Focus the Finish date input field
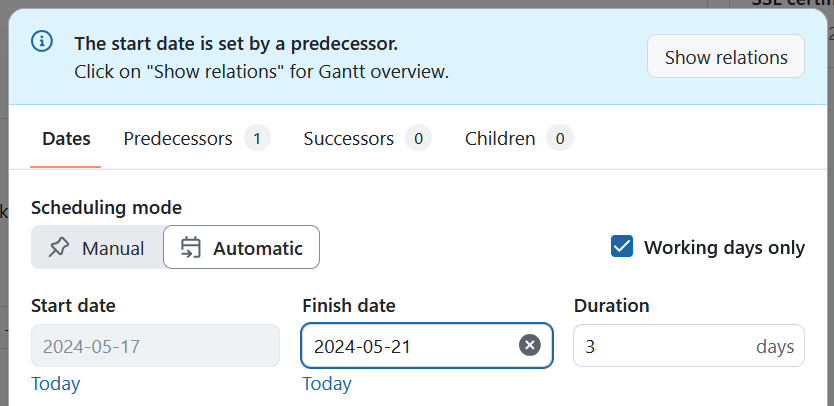The width and height of the screenshot is (834, 406). (410, 346)
